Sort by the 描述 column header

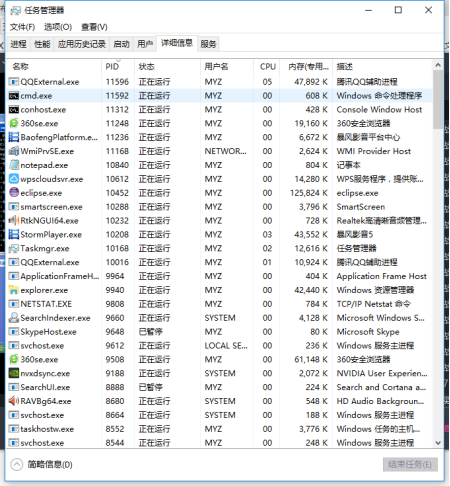(x=382, y=67)
